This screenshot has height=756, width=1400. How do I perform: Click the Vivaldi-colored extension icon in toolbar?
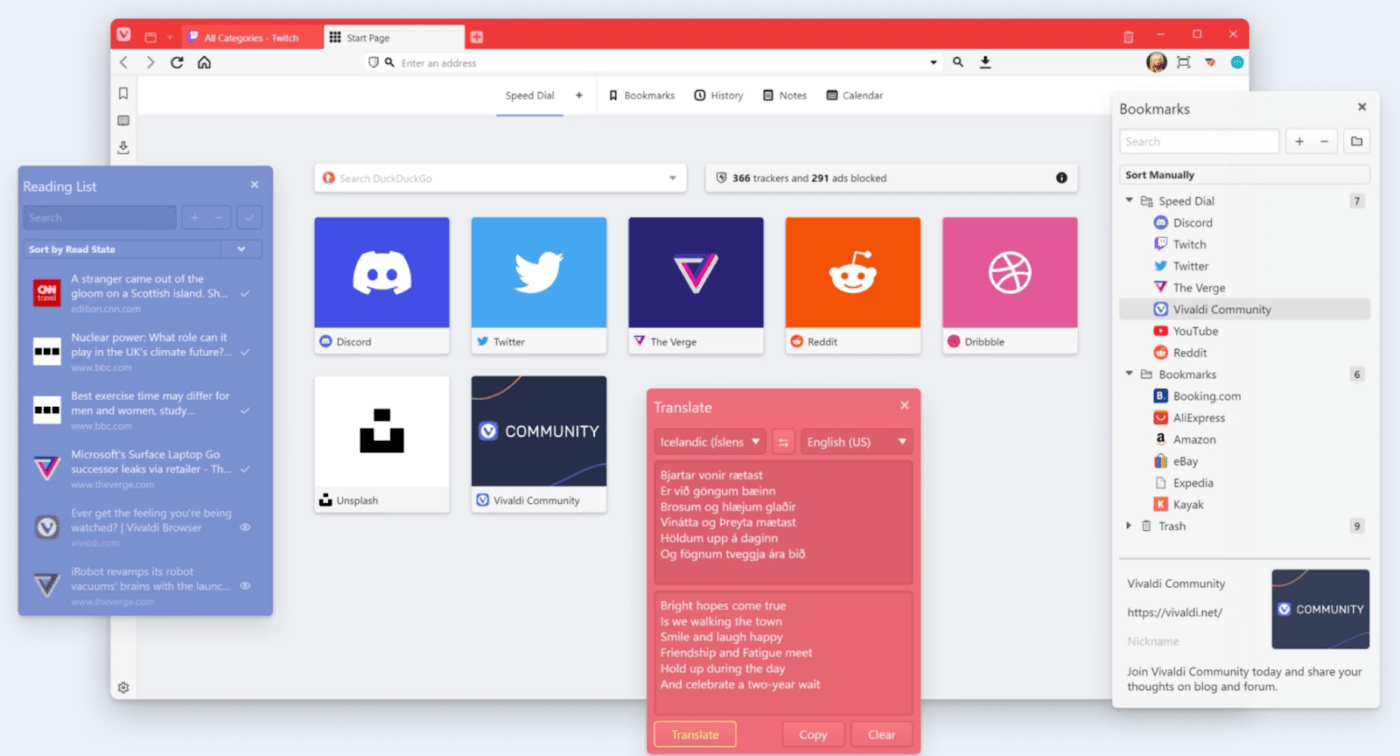click(x=1210, y=62)
